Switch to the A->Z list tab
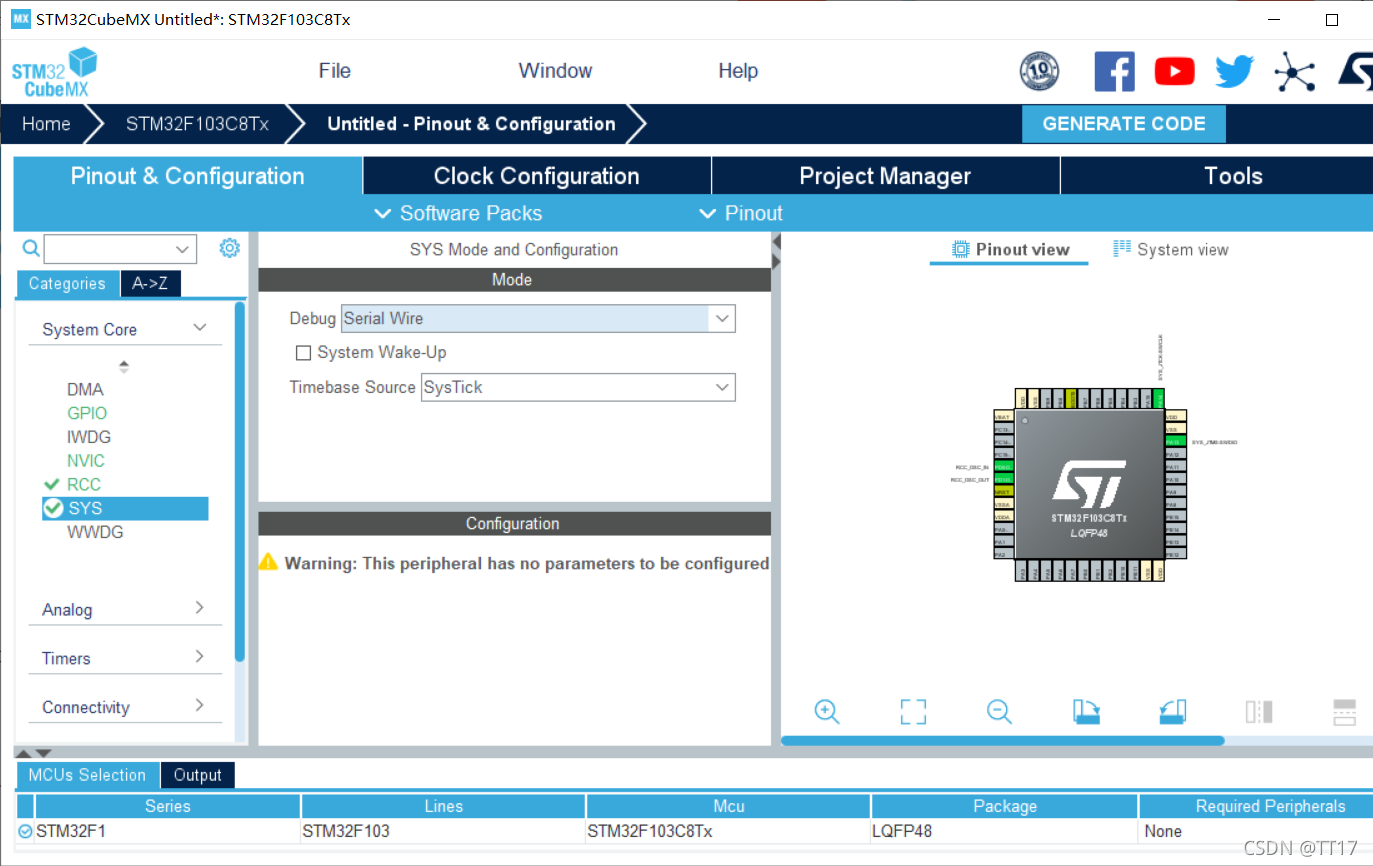1373x866 pixels. click(150, 284)
